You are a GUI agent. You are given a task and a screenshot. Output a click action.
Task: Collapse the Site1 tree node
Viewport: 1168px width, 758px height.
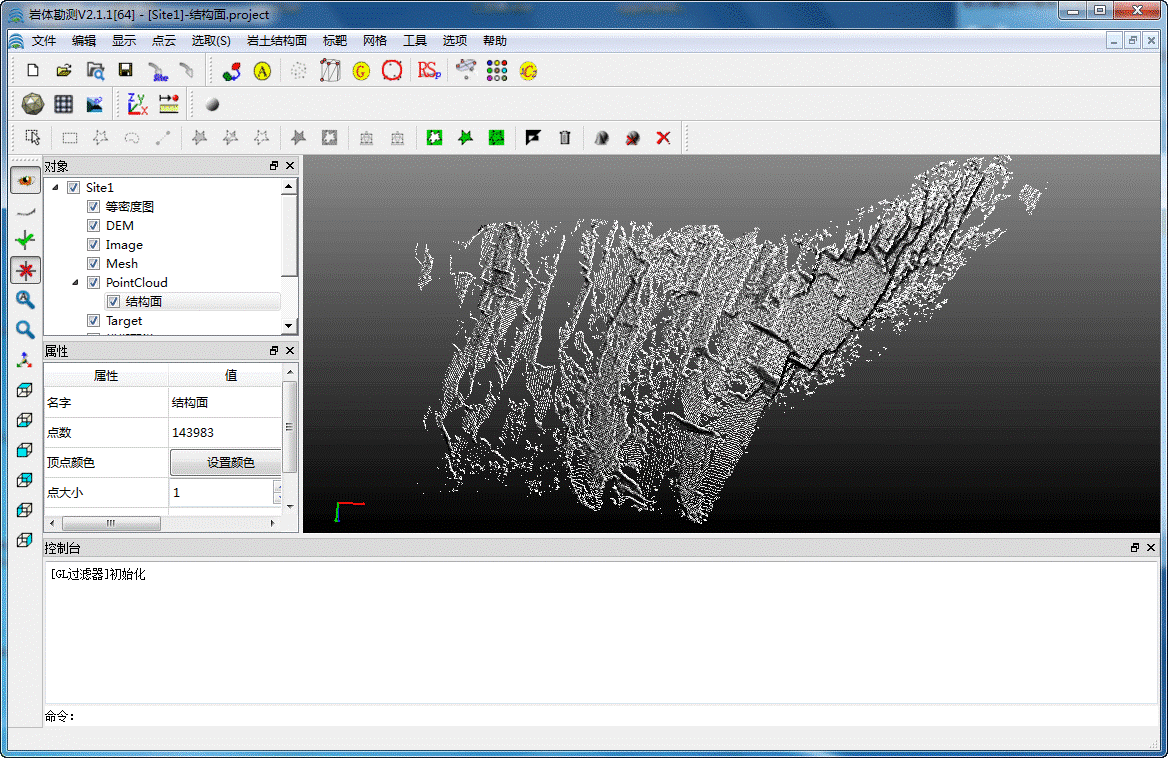click(x=55, y=188)
